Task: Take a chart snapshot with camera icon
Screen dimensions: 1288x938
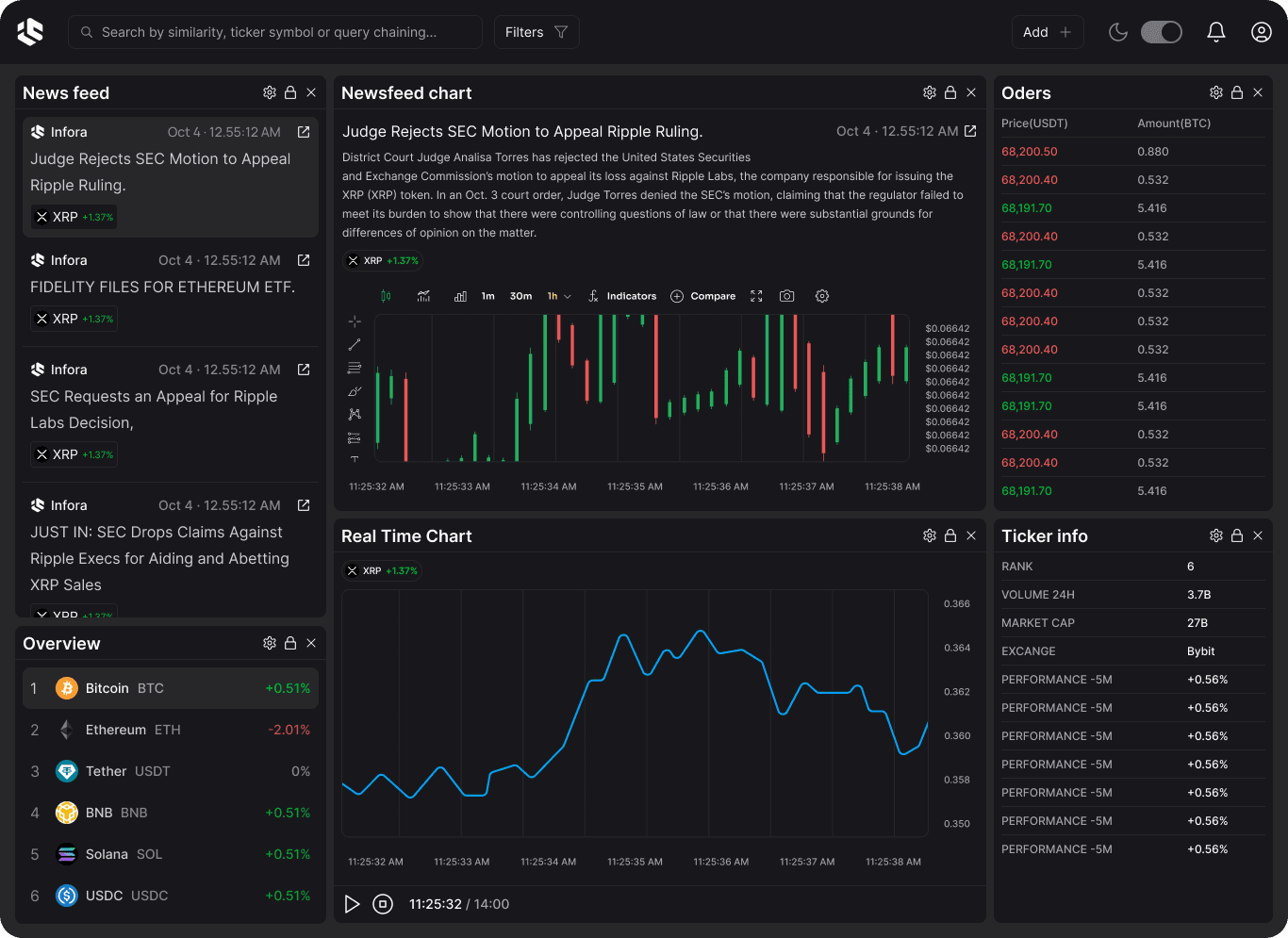Action: [x=786, y=296]
